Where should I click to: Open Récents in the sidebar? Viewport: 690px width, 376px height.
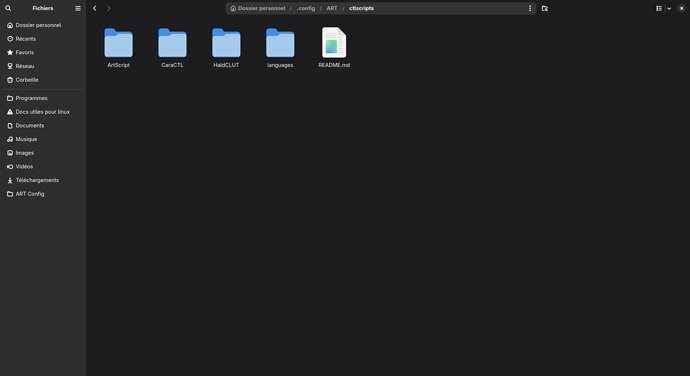point(43,39)
